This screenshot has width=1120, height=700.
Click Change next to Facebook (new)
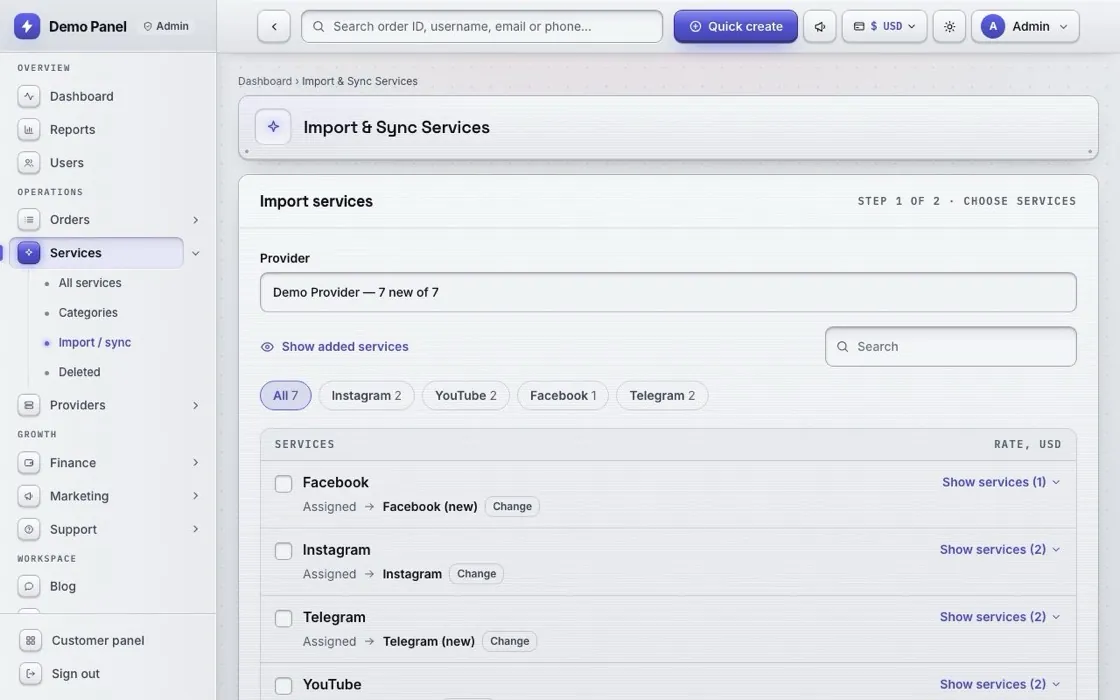tap(512, 506)
